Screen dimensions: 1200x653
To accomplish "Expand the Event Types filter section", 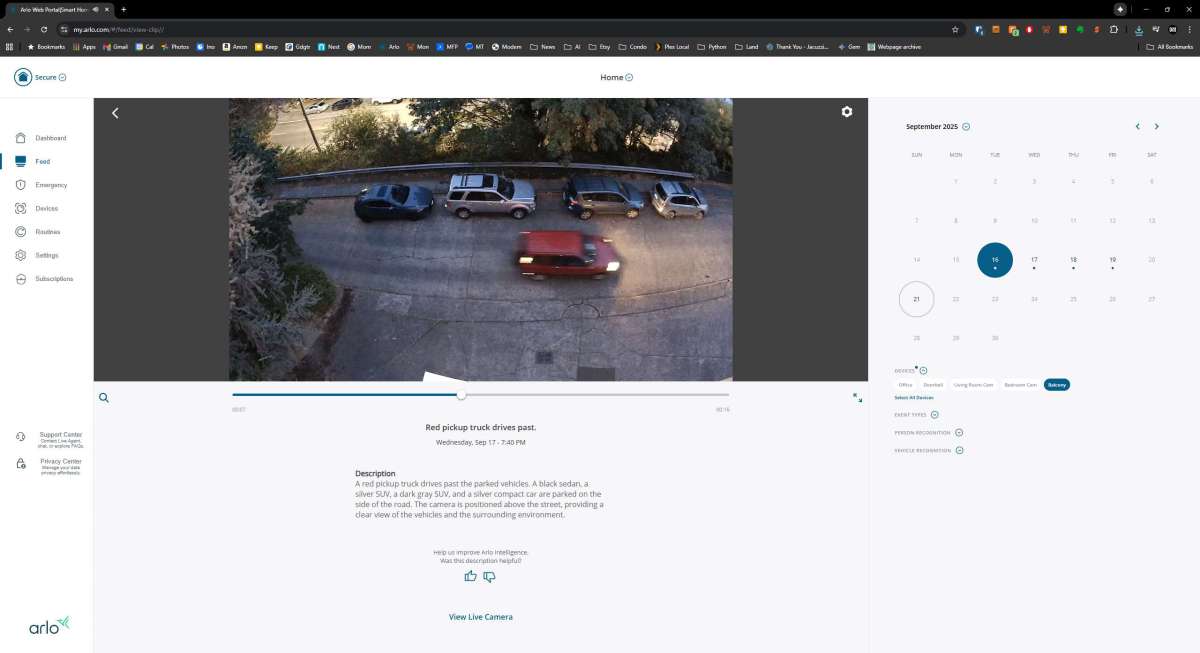I will pos(935,415).
